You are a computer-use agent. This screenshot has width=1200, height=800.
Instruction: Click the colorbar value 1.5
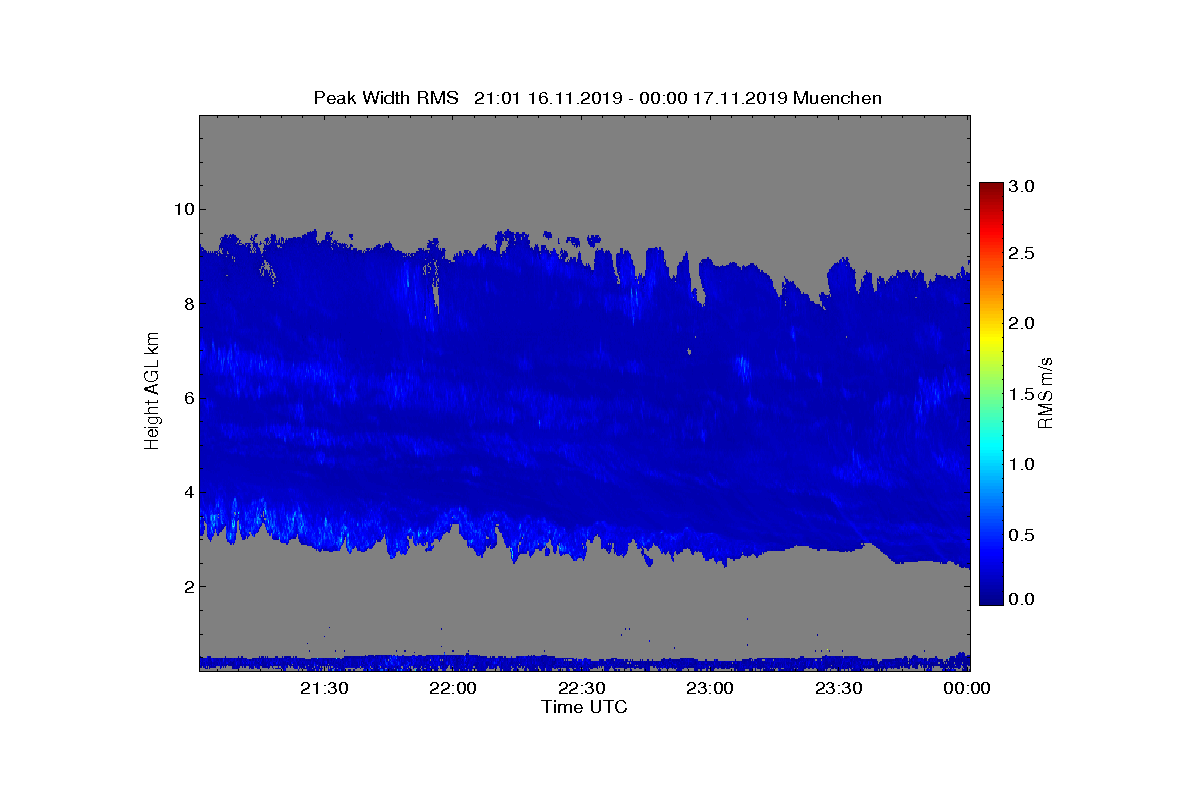1022,395
